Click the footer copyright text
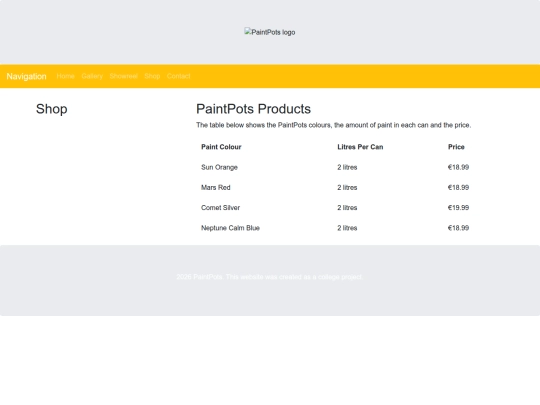 (x=270, y=277)
